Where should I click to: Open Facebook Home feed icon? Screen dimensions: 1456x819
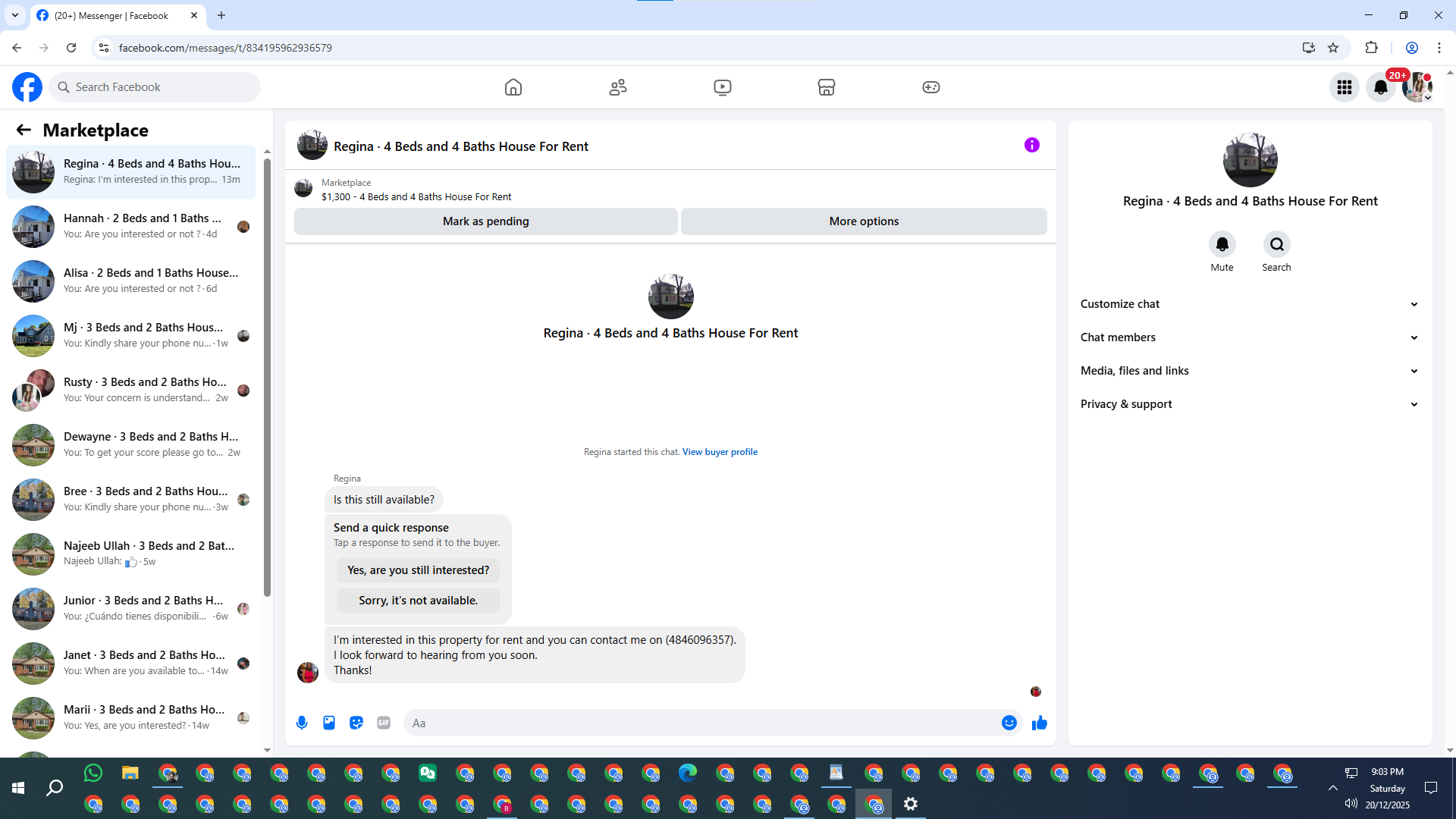pyautogui.click(x=513, y=87)
